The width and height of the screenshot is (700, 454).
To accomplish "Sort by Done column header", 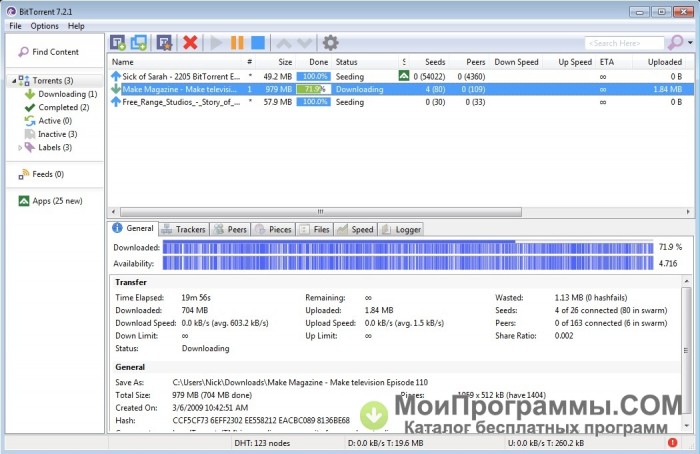I will tap(318, 62).
